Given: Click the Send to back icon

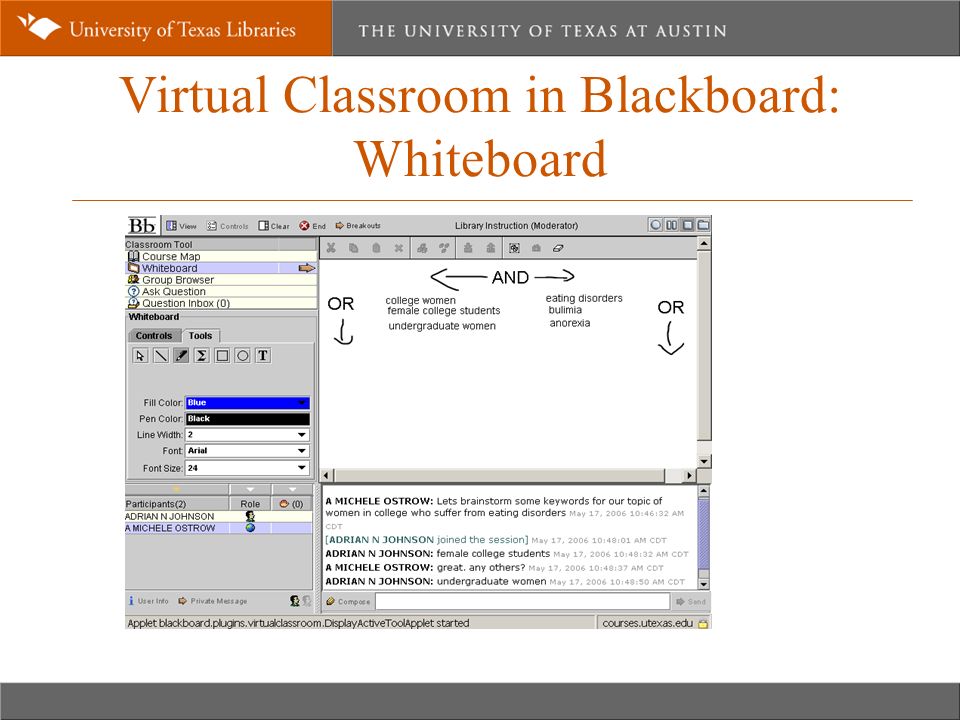Looking at the screenshot, I should [x=490, y=248].
